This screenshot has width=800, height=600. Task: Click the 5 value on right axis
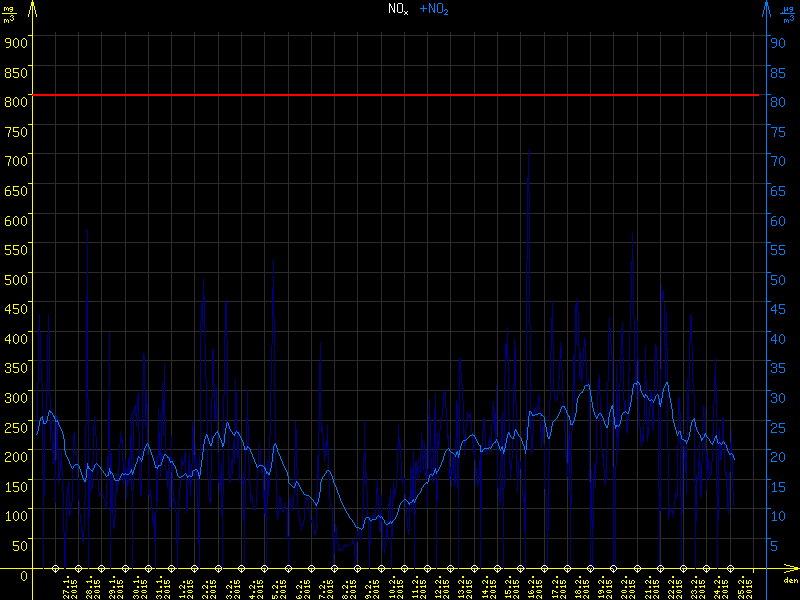[774, 545]
